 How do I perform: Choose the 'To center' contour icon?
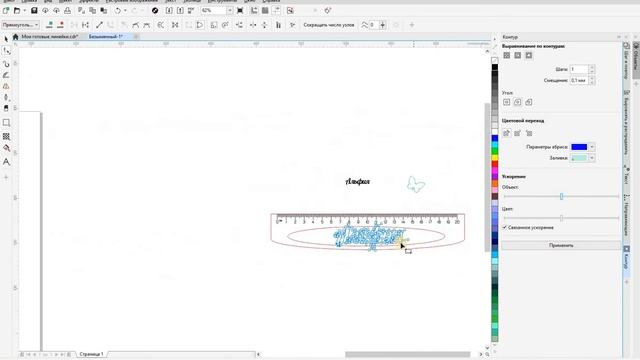coord(507,55)
